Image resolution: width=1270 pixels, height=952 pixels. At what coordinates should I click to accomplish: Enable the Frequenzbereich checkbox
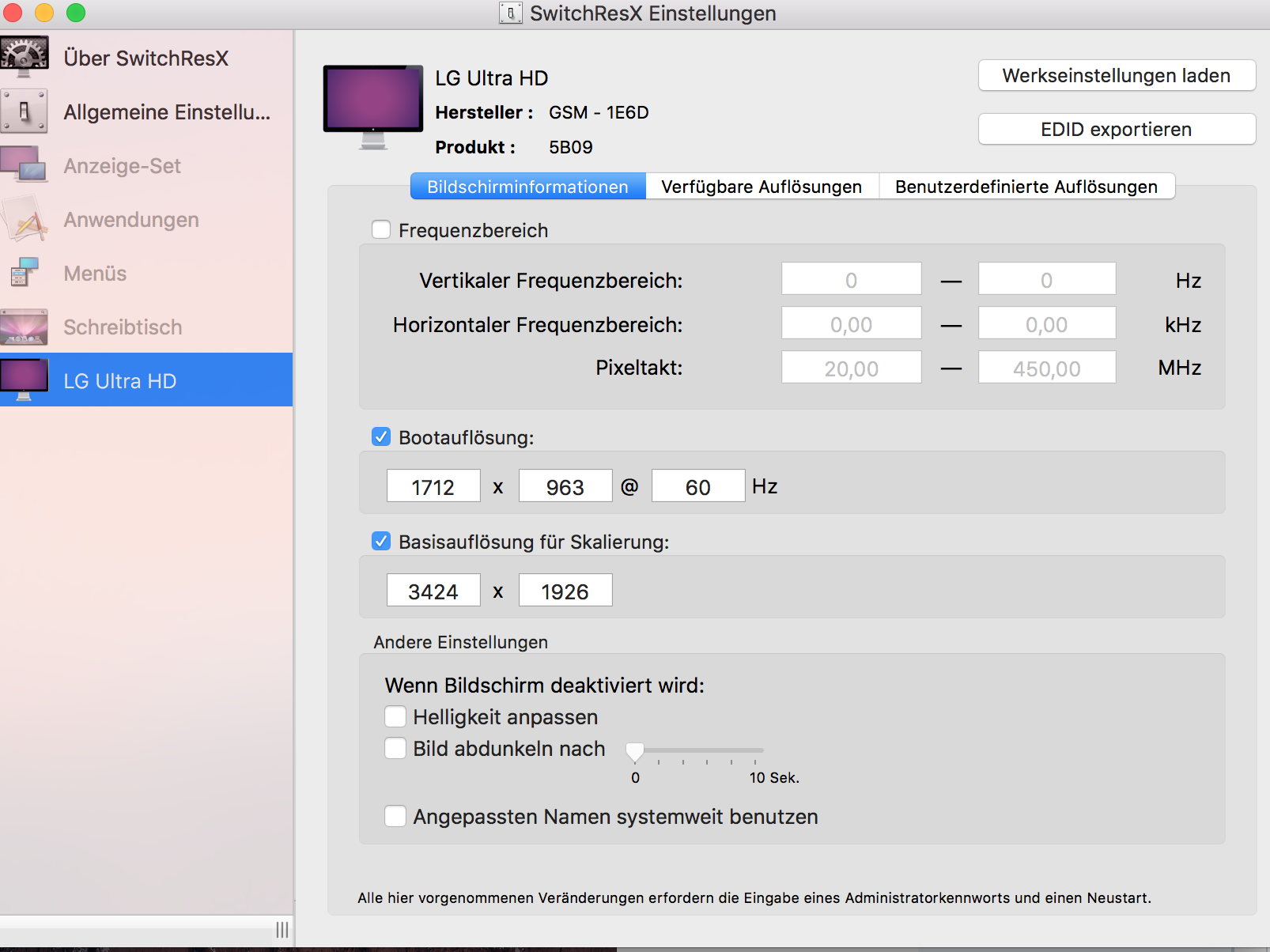pos(381,229)
